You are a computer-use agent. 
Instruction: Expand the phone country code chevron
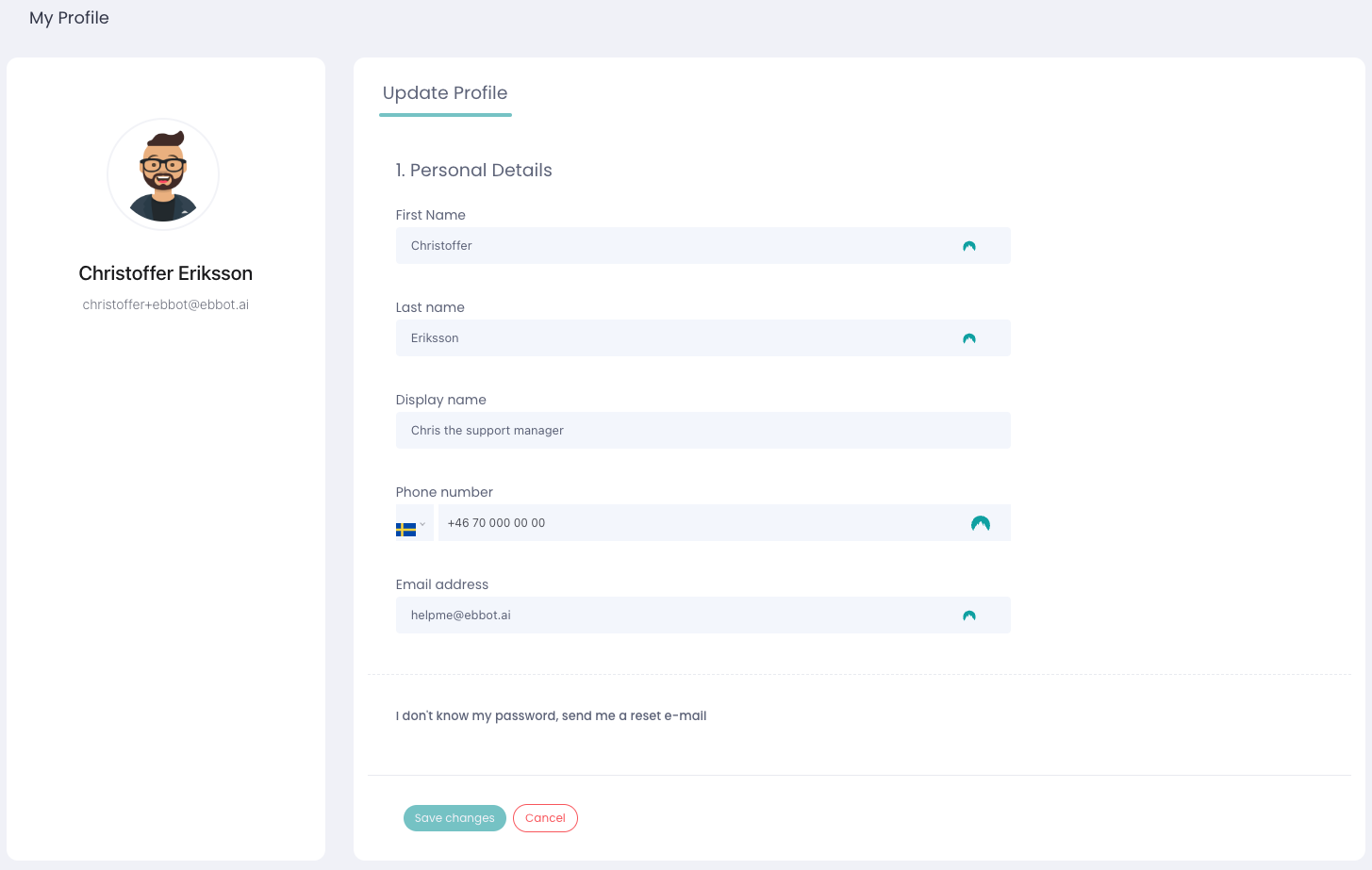click(x=422, y=524)
